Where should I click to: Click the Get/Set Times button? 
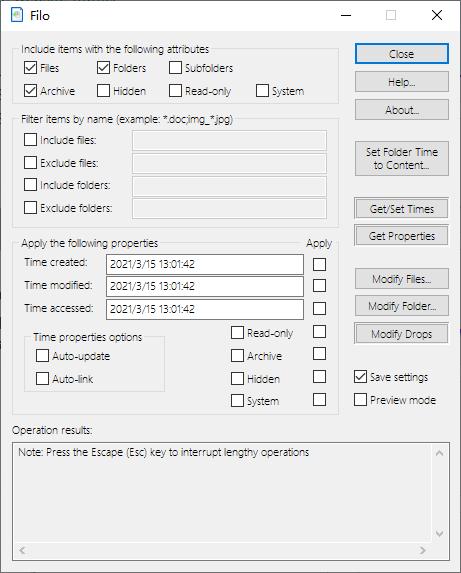pyautogui.click(x=401, y=209)
